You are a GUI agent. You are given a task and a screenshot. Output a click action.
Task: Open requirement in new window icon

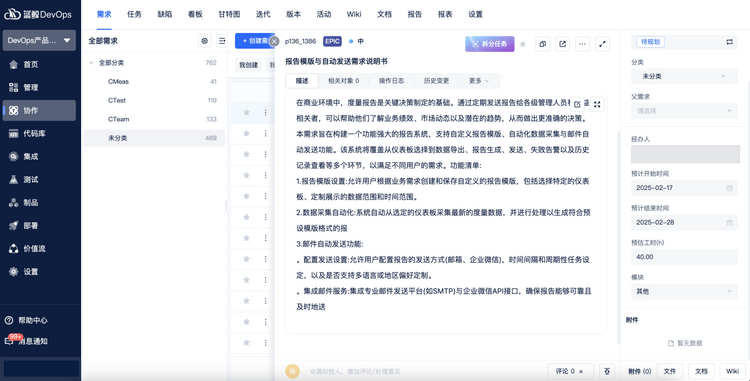click(x=562, y=44)
